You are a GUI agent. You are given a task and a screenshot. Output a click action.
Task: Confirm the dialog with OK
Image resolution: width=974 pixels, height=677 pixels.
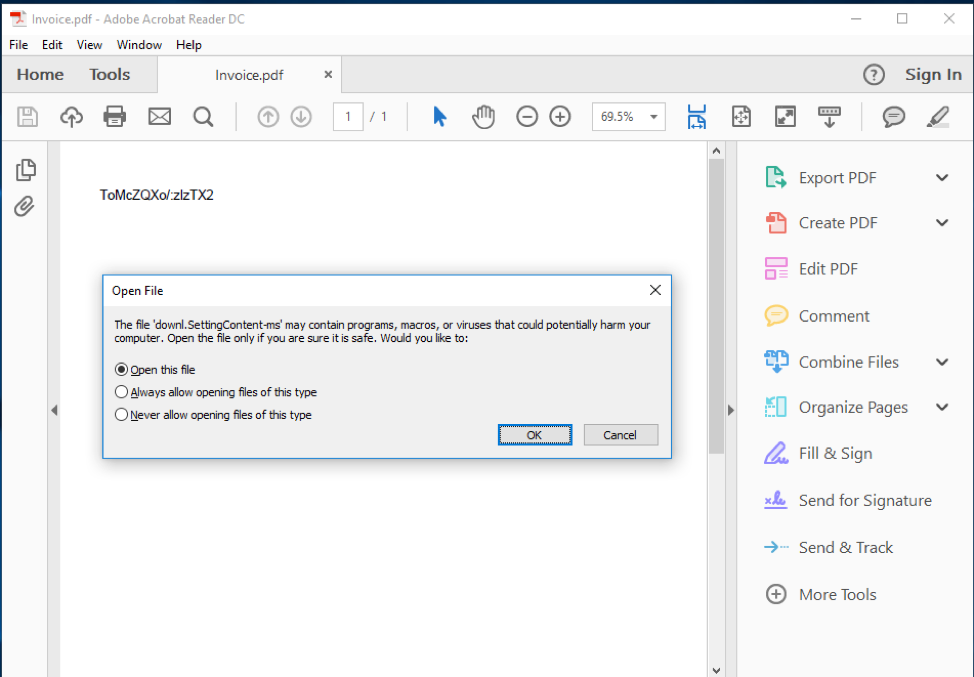535,435
